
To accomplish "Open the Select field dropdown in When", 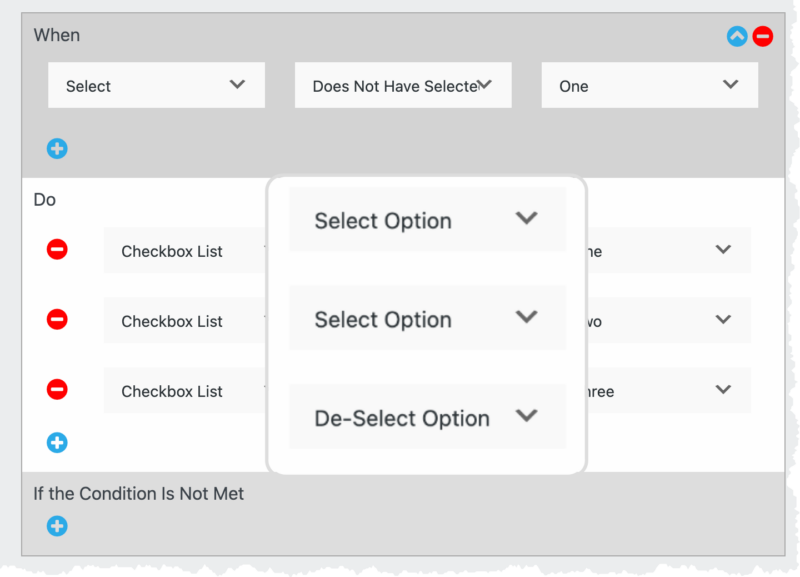I will [x=155, y=85].
